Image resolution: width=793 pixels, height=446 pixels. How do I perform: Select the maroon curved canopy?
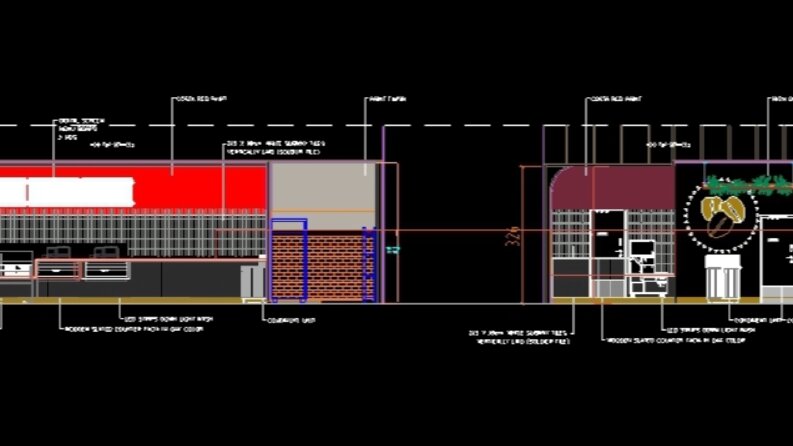click(612, 188)
